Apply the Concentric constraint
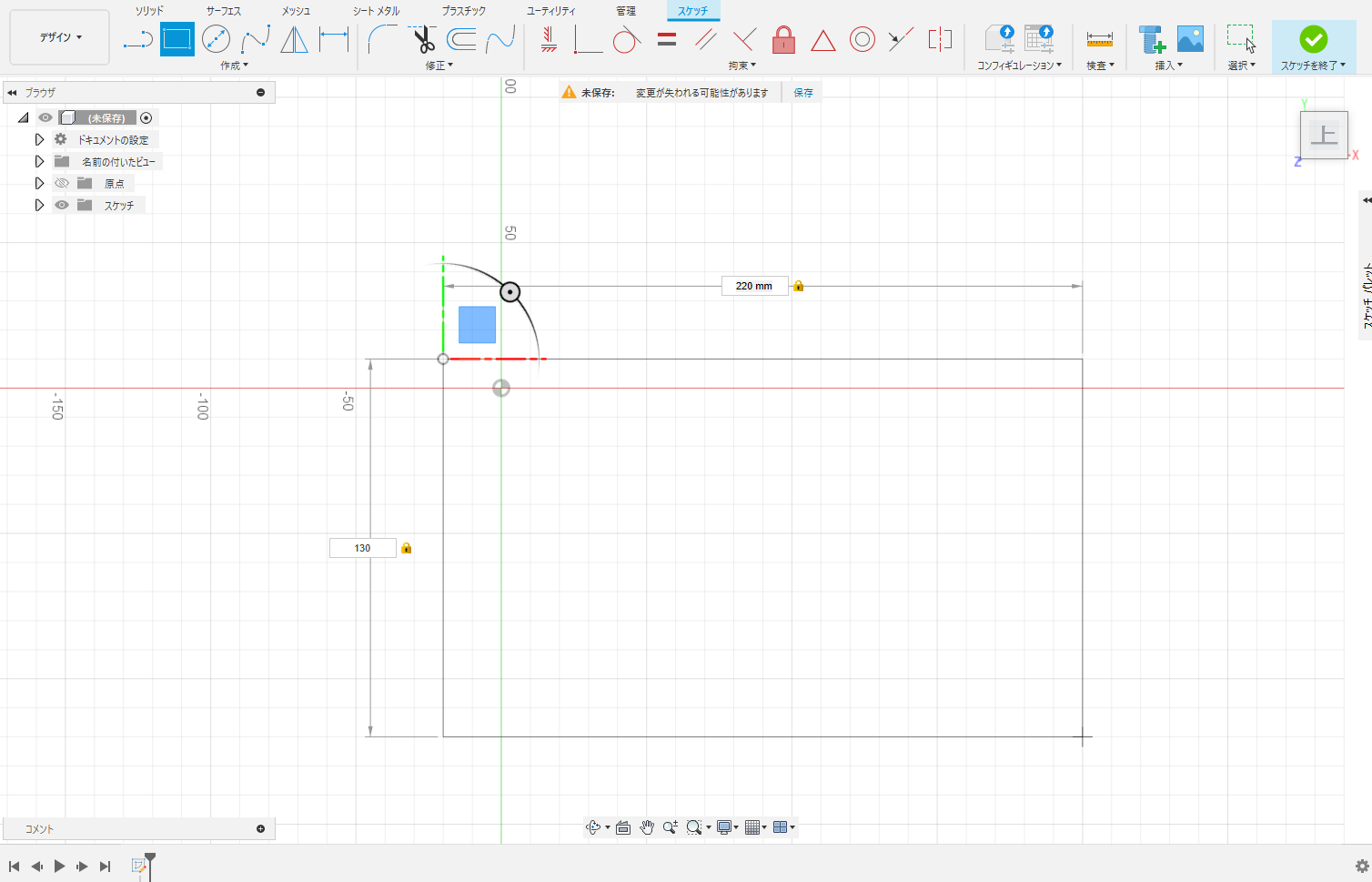This screenshot has width=1372, height=882. (862, 39)
